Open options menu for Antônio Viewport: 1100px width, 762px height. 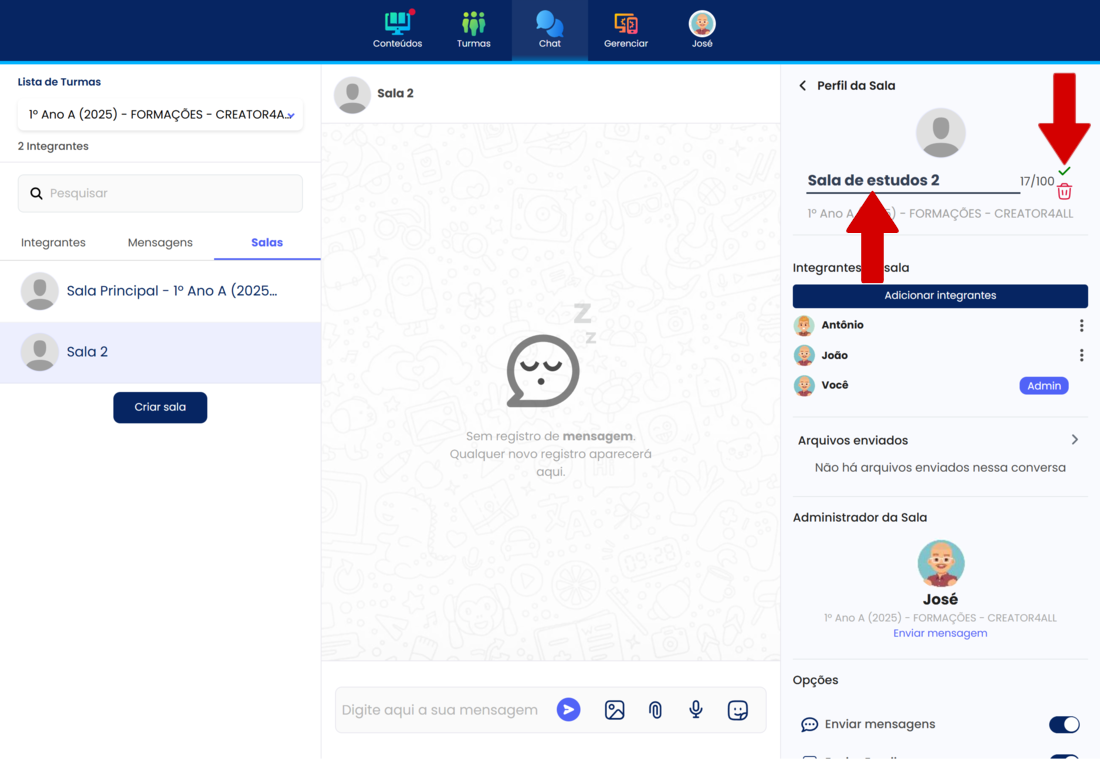coord(1081,326)
